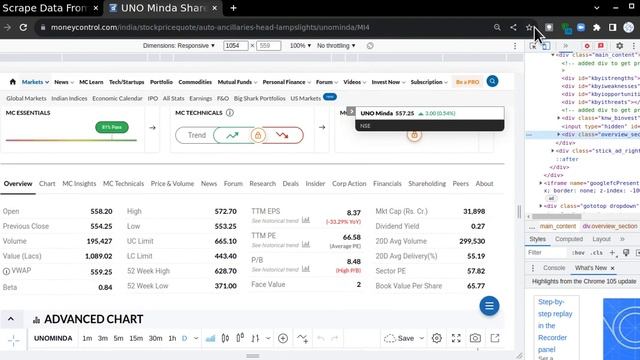This screenshot has height=360, width=640.
Task: Open the No throttling dropdown
Action: point(336,46)
